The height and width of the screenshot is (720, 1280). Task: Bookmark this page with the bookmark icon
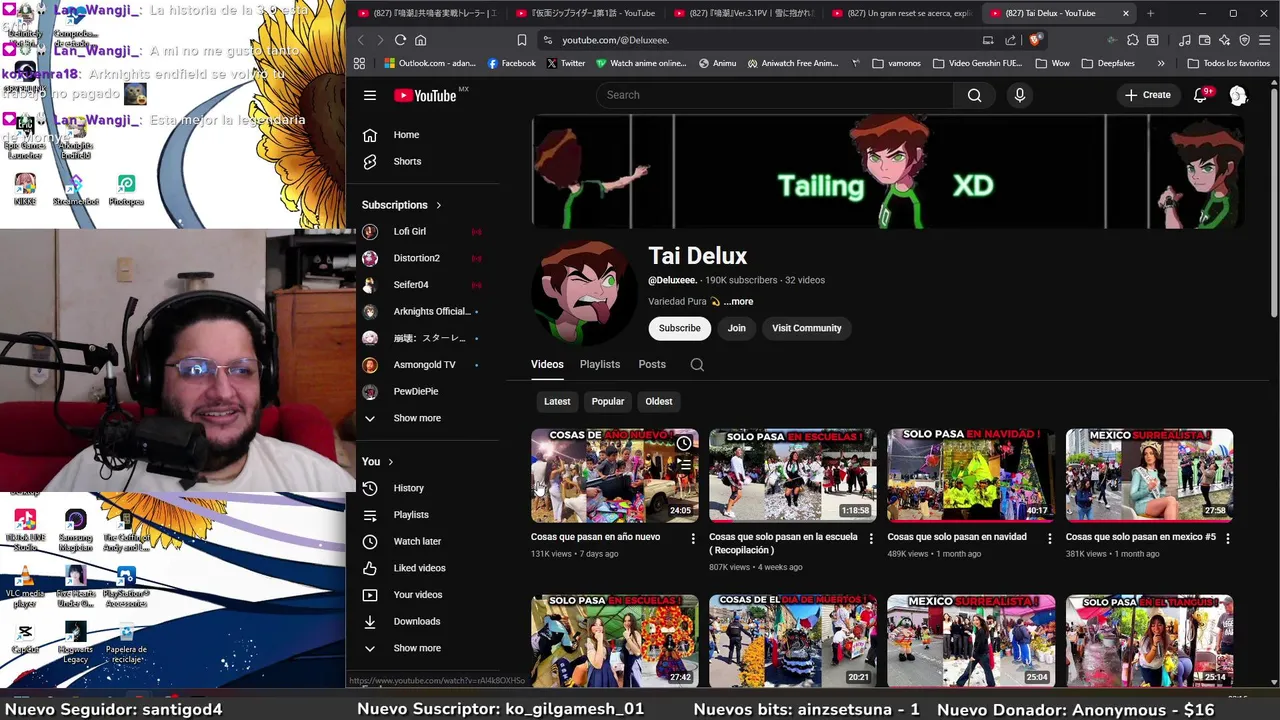coord(521,40)
